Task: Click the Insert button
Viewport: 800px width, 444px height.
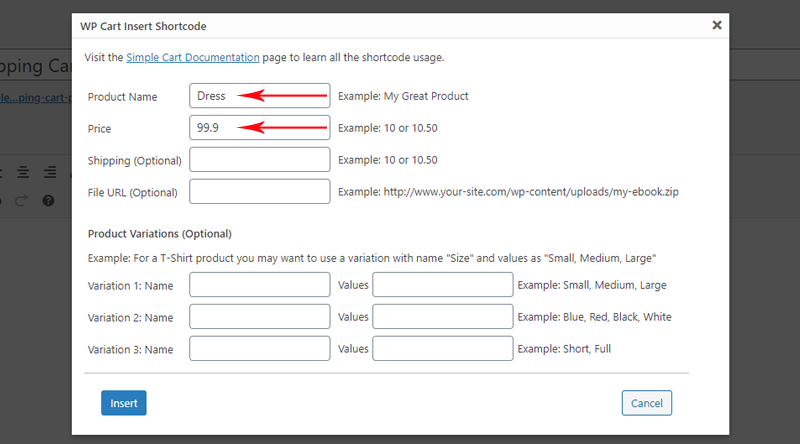Action: (x=123, y=403)
